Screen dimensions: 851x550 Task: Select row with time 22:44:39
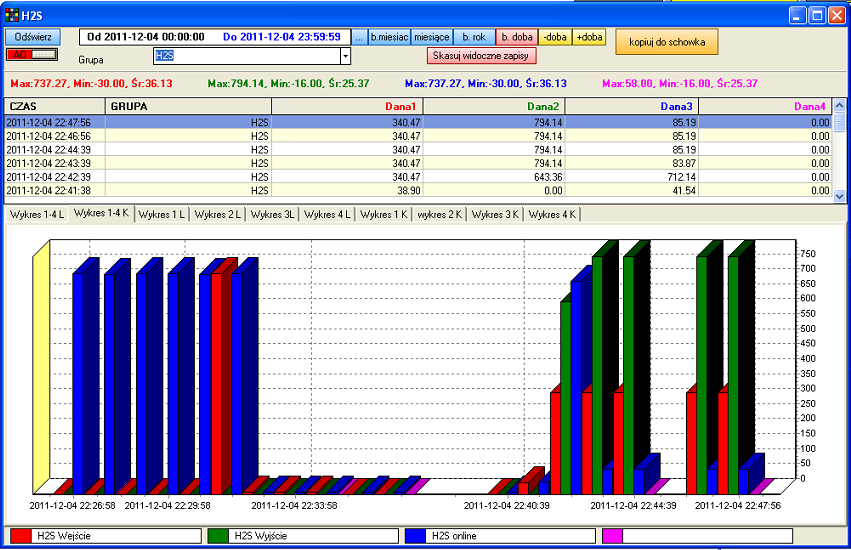click(x=418, y=149)
